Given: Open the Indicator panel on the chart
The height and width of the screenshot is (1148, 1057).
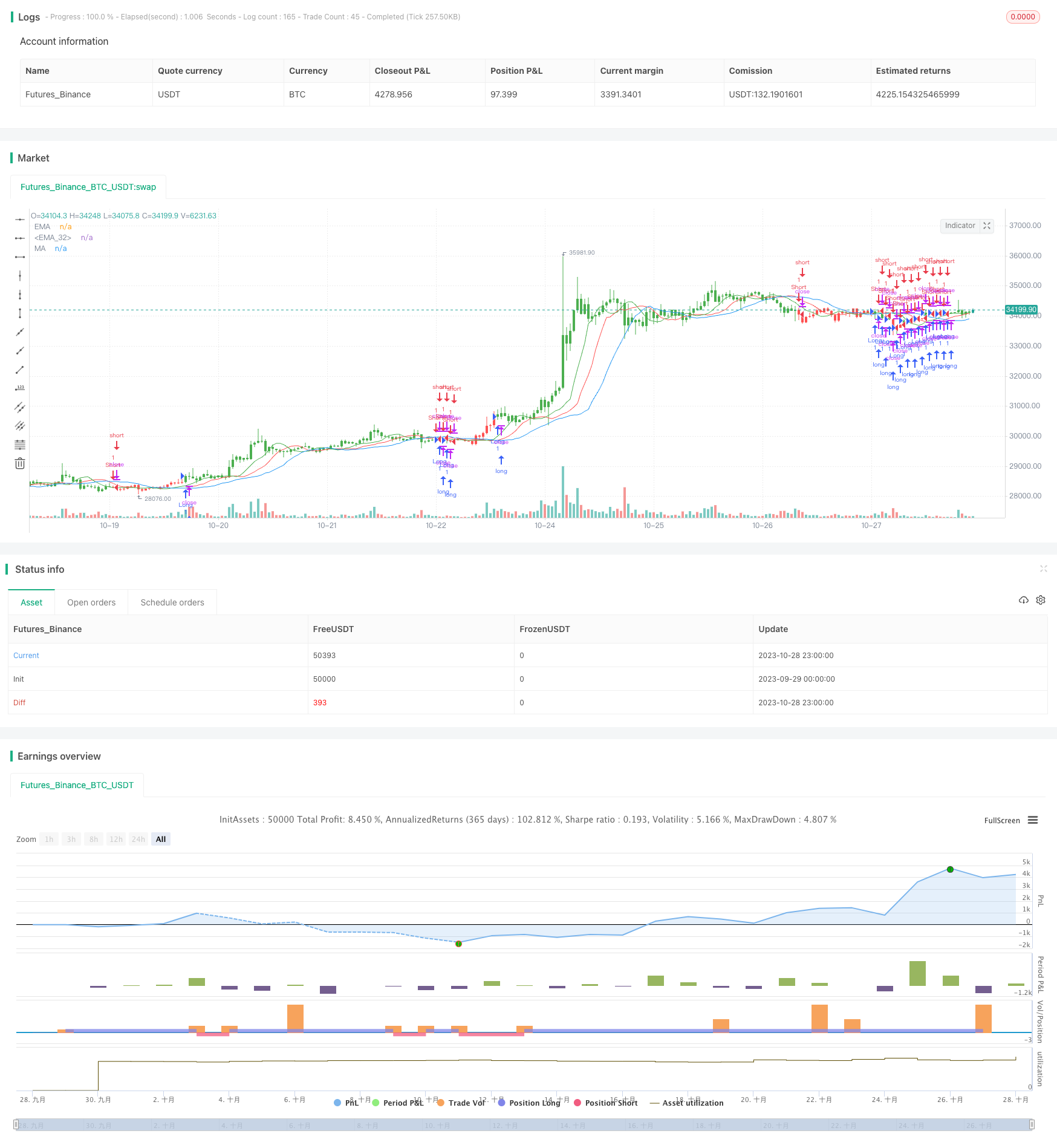Looking at the screenshot, I should [960, 226].
